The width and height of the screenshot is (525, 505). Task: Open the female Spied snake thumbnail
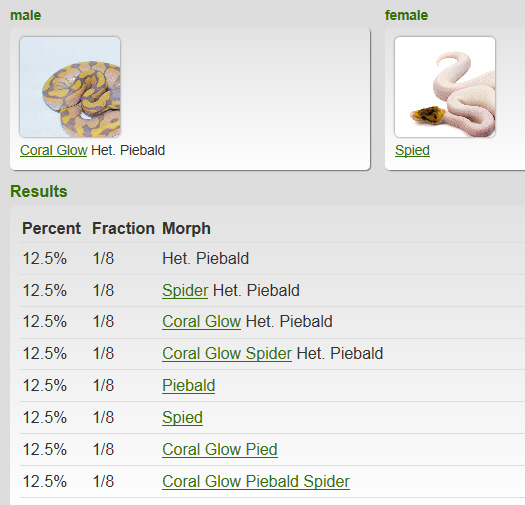pyautogui.click(x=445, y=87)
